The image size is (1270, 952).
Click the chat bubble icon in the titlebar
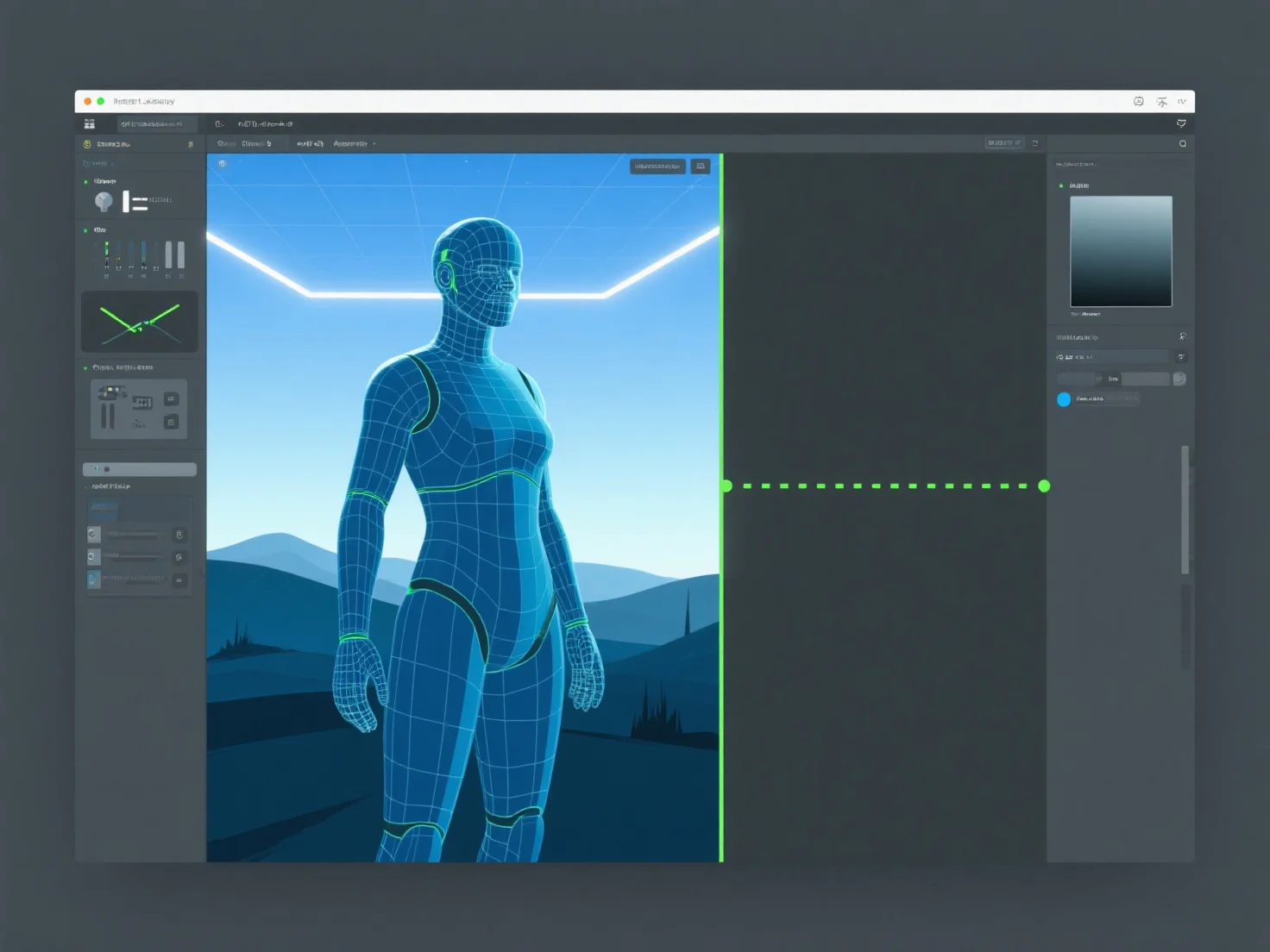[x=1139, y=101]
